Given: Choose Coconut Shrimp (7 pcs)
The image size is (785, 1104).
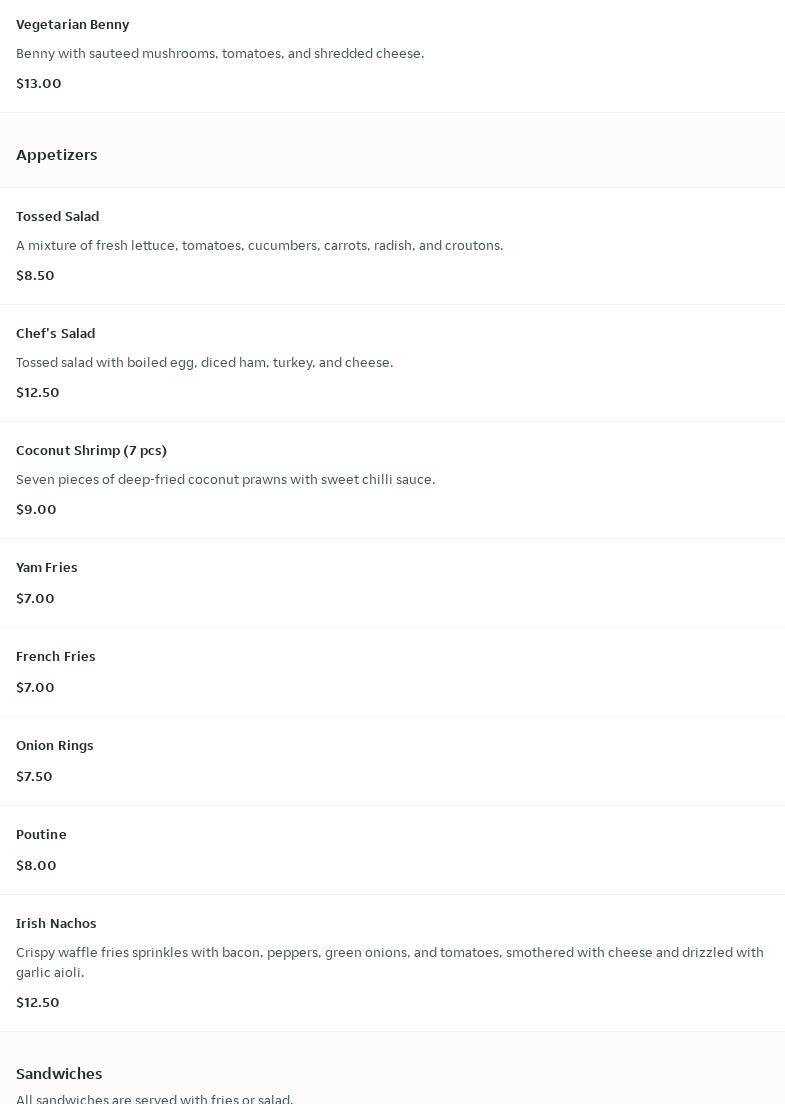Looking at the screenshot, I should coord(92,450).
